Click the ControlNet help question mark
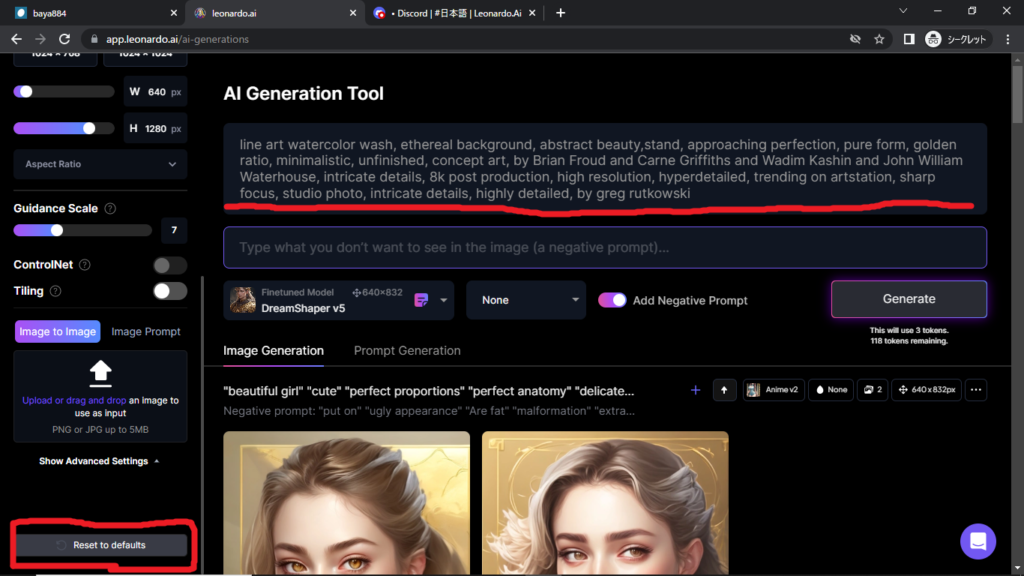Viewport: 1024px width, 576px height. point(85,265)
